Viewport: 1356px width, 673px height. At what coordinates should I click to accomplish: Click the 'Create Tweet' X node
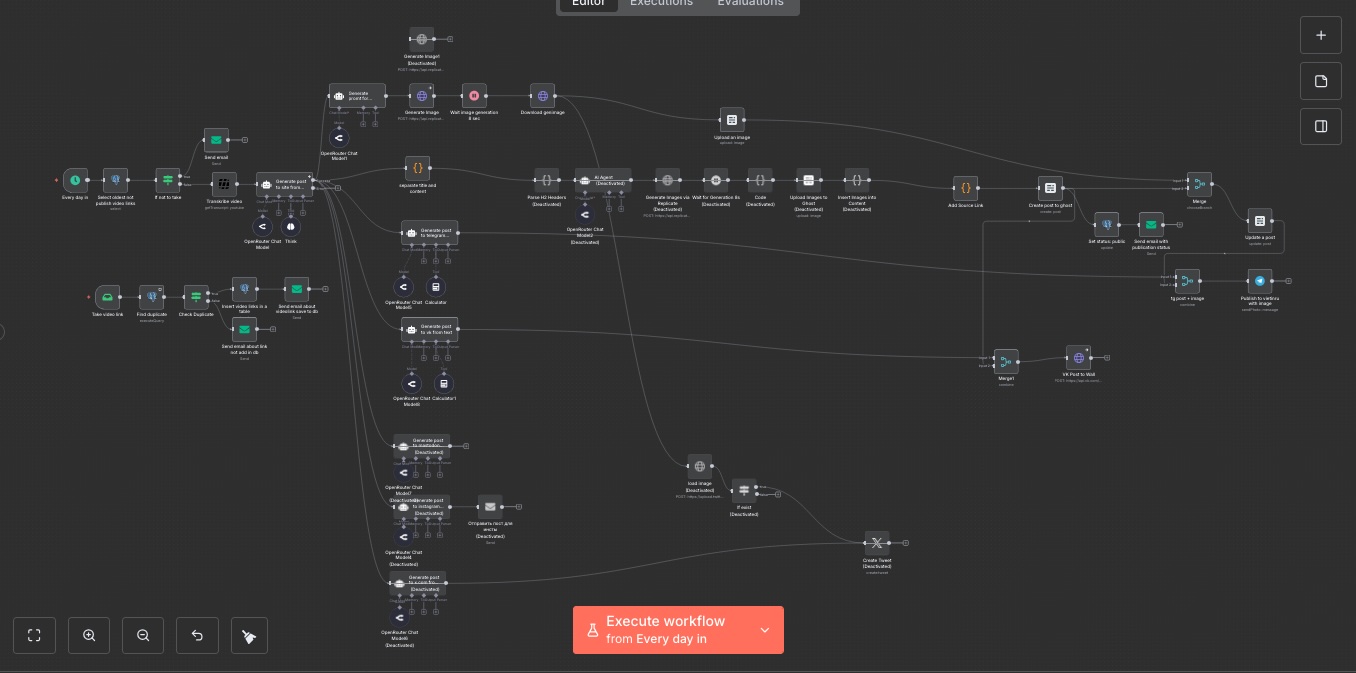coord(876,543)
